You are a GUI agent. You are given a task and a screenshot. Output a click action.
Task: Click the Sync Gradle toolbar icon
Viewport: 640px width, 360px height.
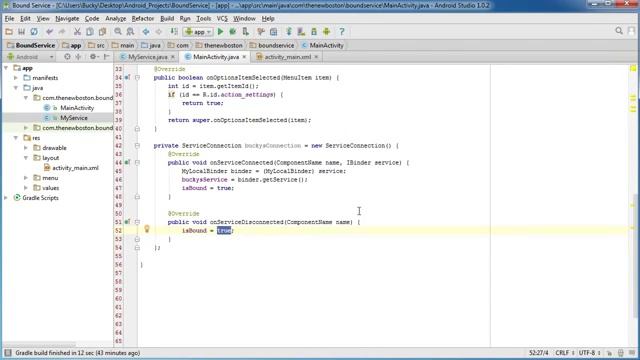[x=289, y=31]
